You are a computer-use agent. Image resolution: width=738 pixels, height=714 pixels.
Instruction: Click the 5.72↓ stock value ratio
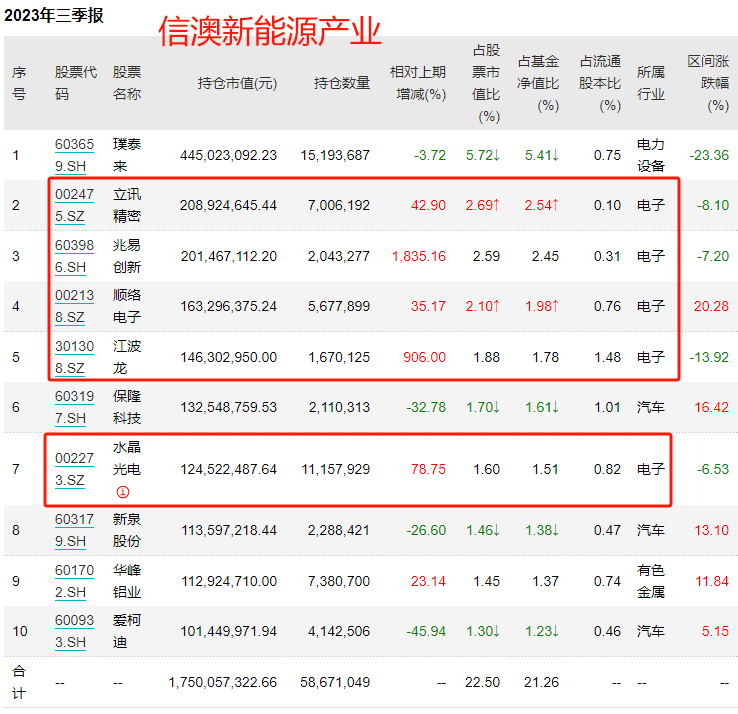(482, 155)
